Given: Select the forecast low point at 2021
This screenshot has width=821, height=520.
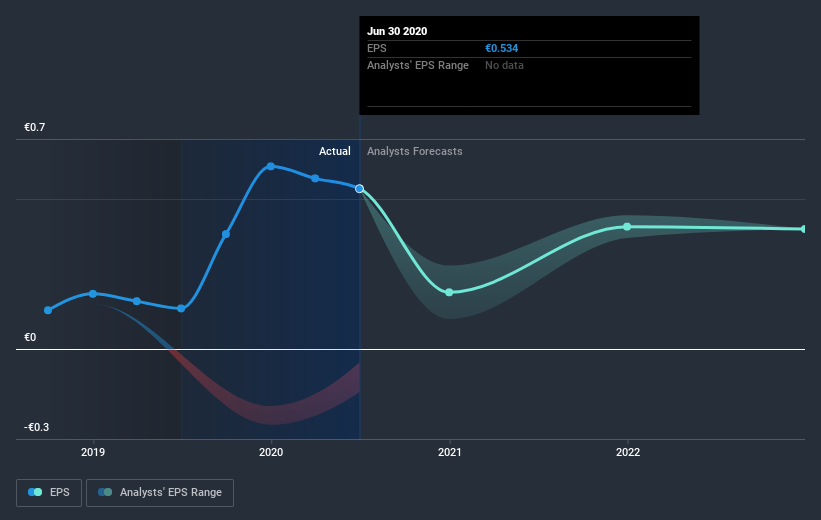Looking at the screenshot, I should [x=449, y=292].
